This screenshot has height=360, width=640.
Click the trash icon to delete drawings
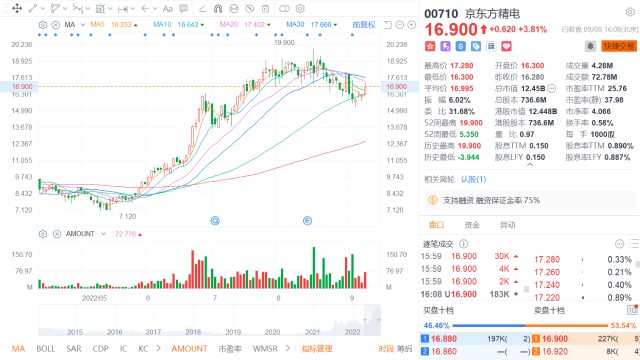pos(265,9)
